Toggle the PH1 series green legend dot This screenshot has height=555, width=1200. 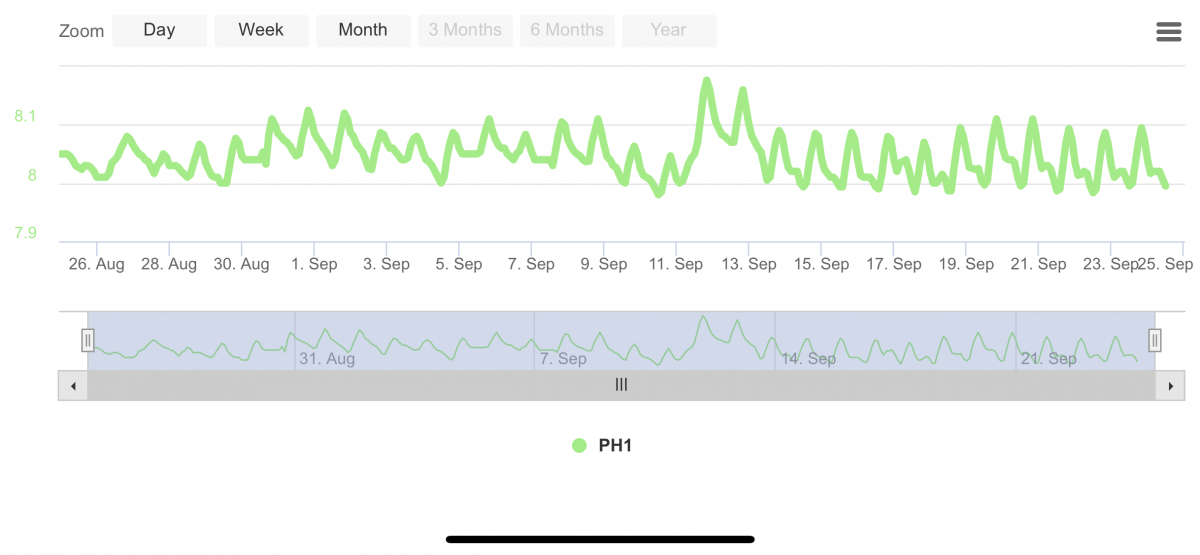(579, 446)
